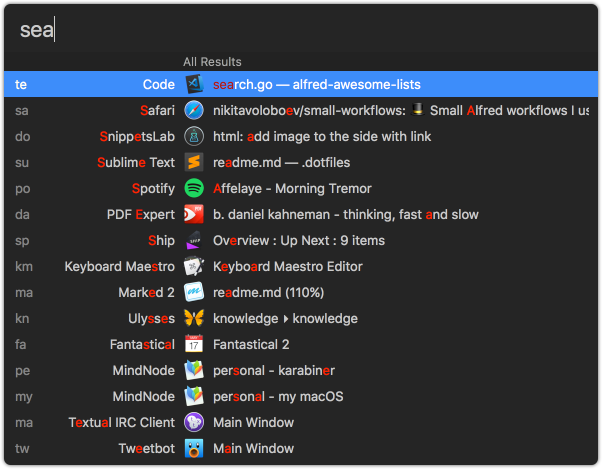The height and width of the screenshot is (469, 602).
Task: Click the 'km' shortcut hint
Action: 24,267
